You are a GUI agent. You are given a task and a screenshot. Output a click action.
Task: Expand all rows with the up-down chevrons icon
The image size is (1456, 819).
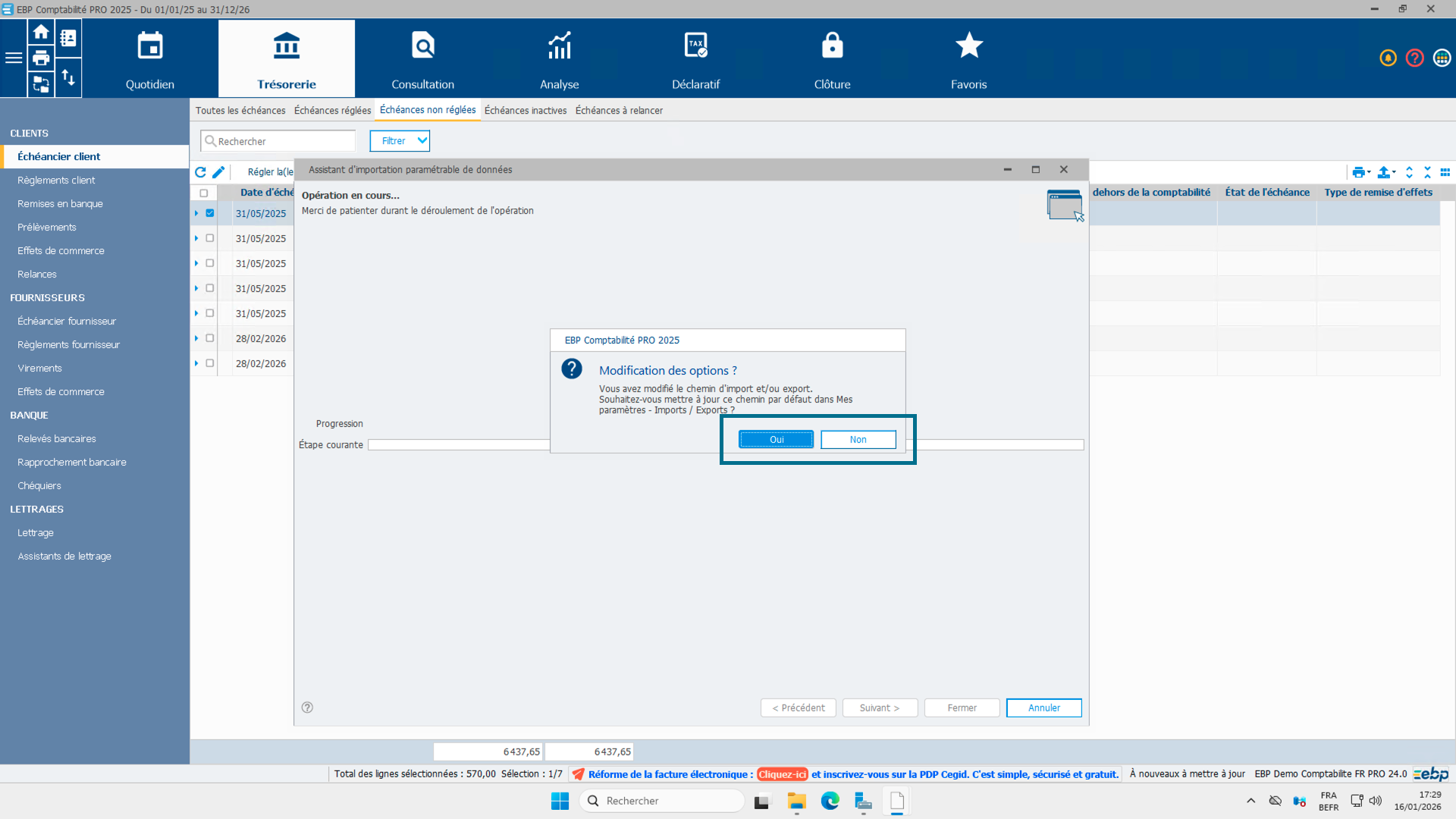pyautogui.click(x=1409, y=172)
